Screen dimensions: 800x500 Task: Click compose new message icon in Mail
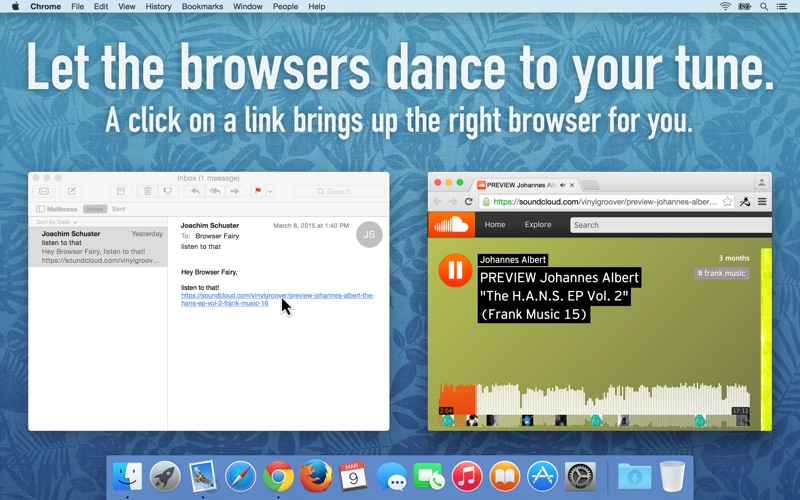(71, 191)
